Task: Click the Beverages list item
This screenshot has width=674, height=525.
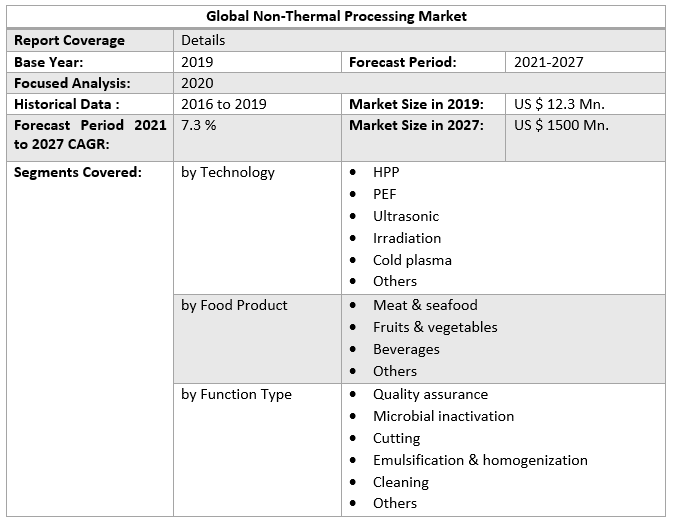Action: click(x=406, y=349)
